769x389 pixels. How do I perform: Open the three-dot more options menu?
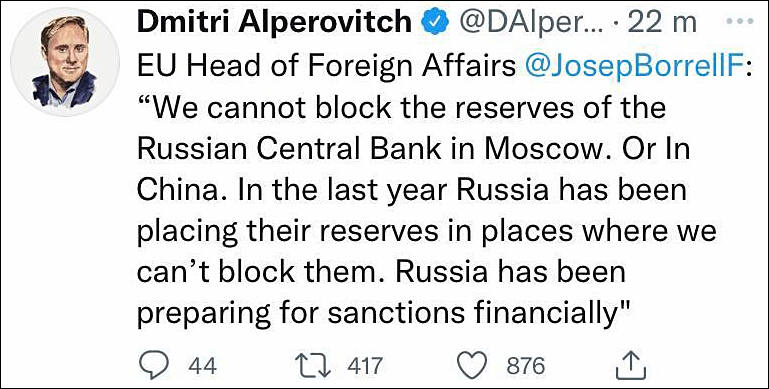point(742,23)
